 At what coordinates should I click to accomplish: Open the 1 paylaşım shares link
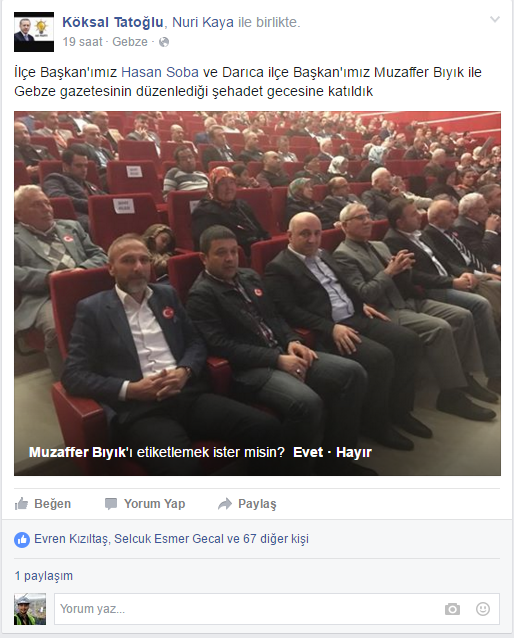(44, 576)
